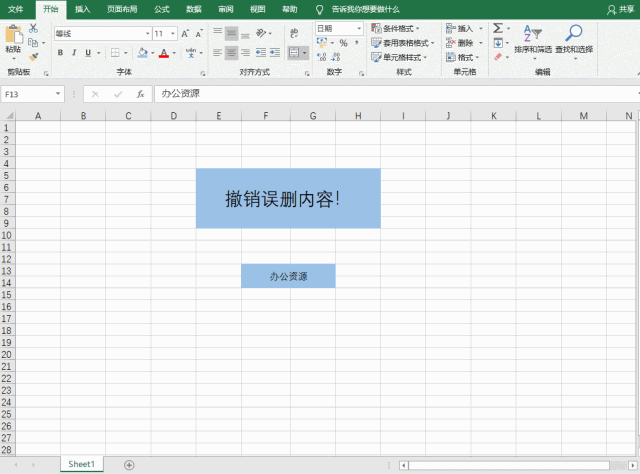The width and height of the screenshot is (640, 474).
Task: Open the font size dropdown
Action: [x=173, y=33]
